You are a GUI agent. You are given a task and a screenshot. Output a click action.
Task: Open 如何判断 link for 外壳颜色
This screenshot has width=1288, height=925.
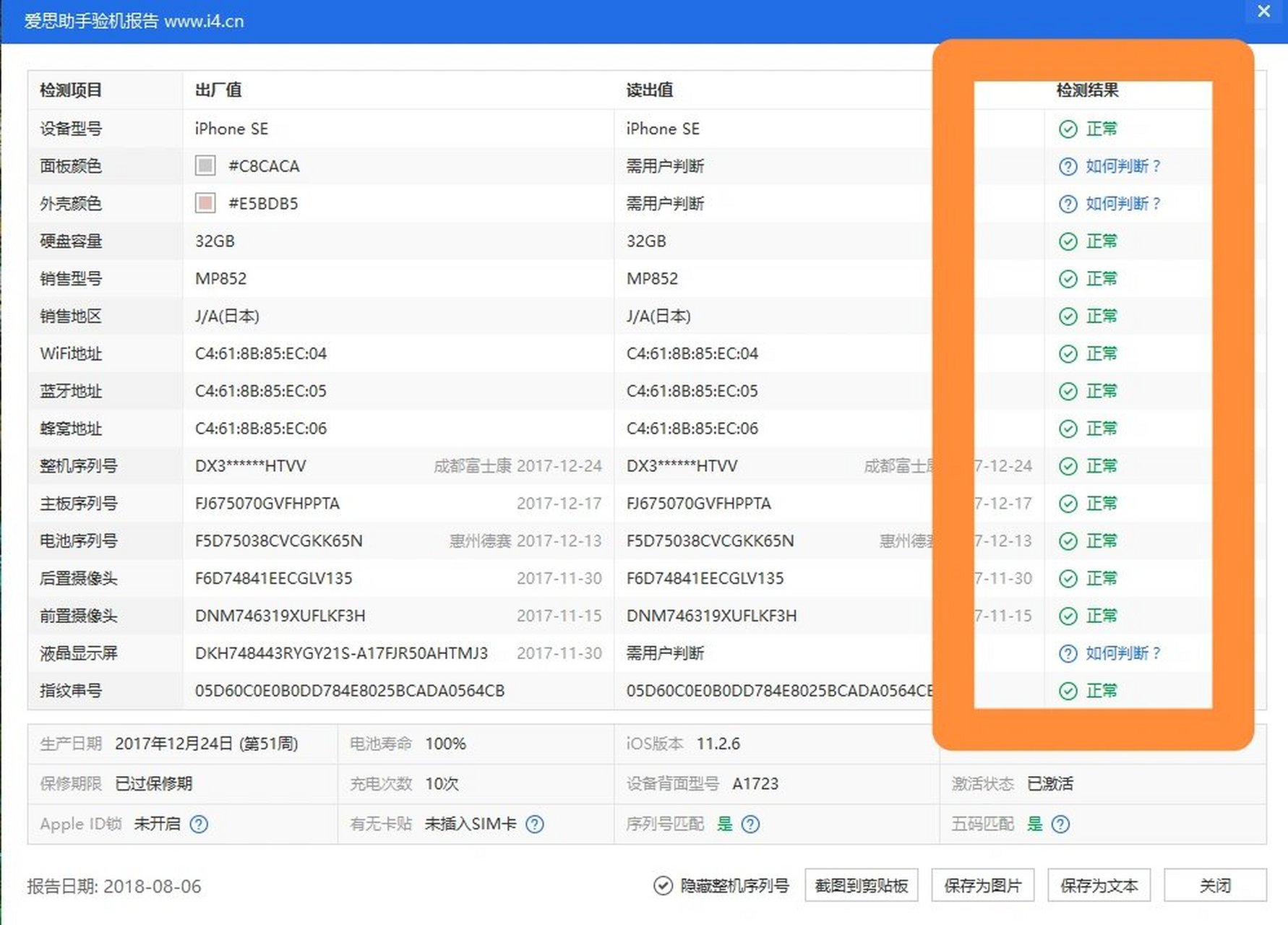[x=1122, y=205]
